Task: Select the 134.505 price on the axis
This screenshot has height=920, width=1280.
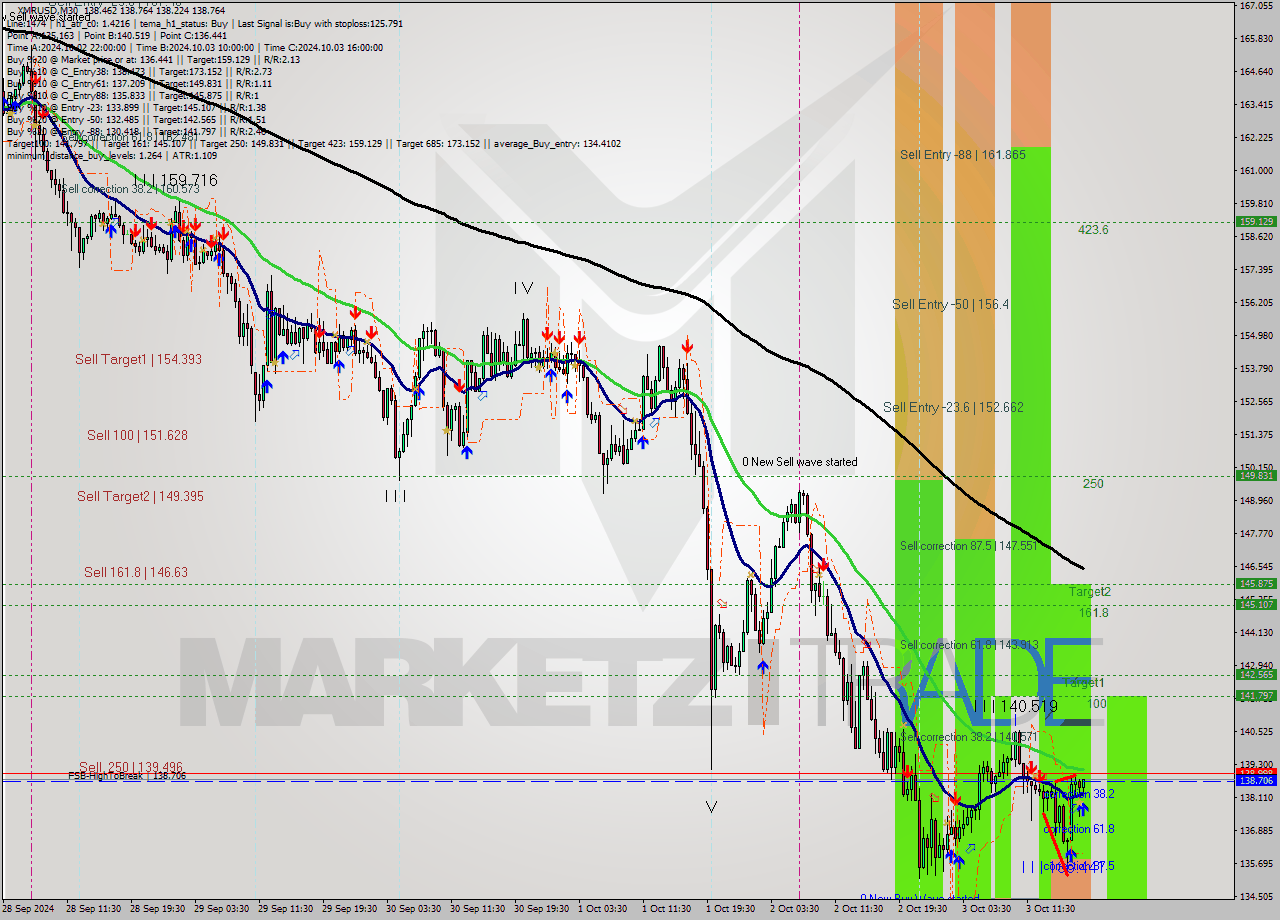Action: coord(1256,896)
